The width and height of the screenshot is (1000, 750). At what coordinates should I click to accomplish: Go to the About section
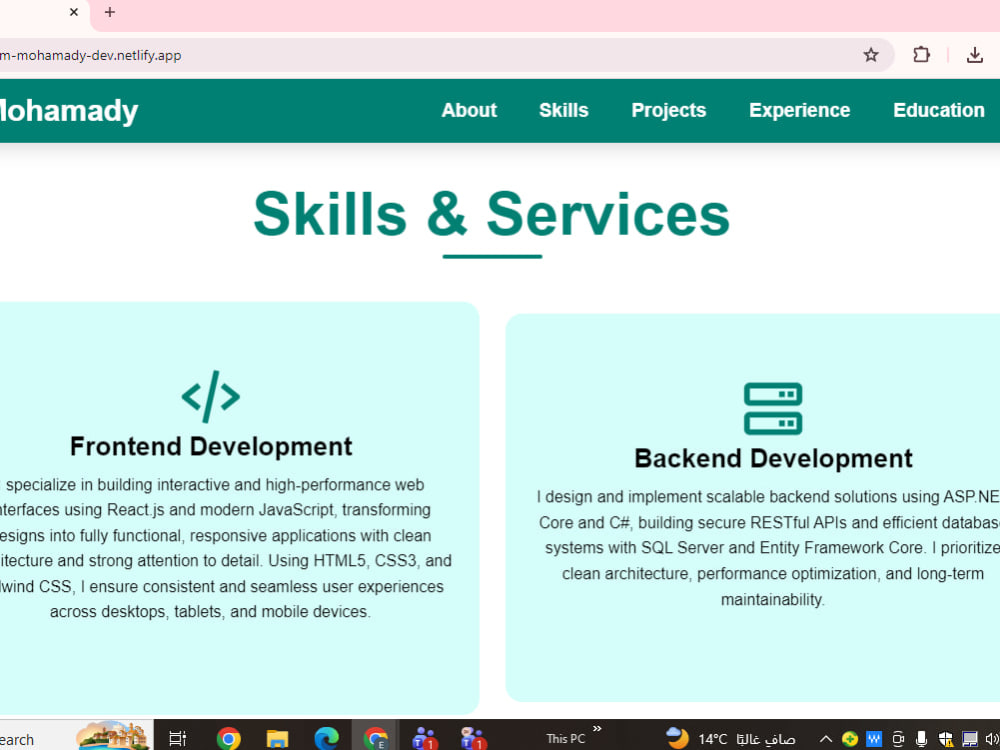(469, 110)
